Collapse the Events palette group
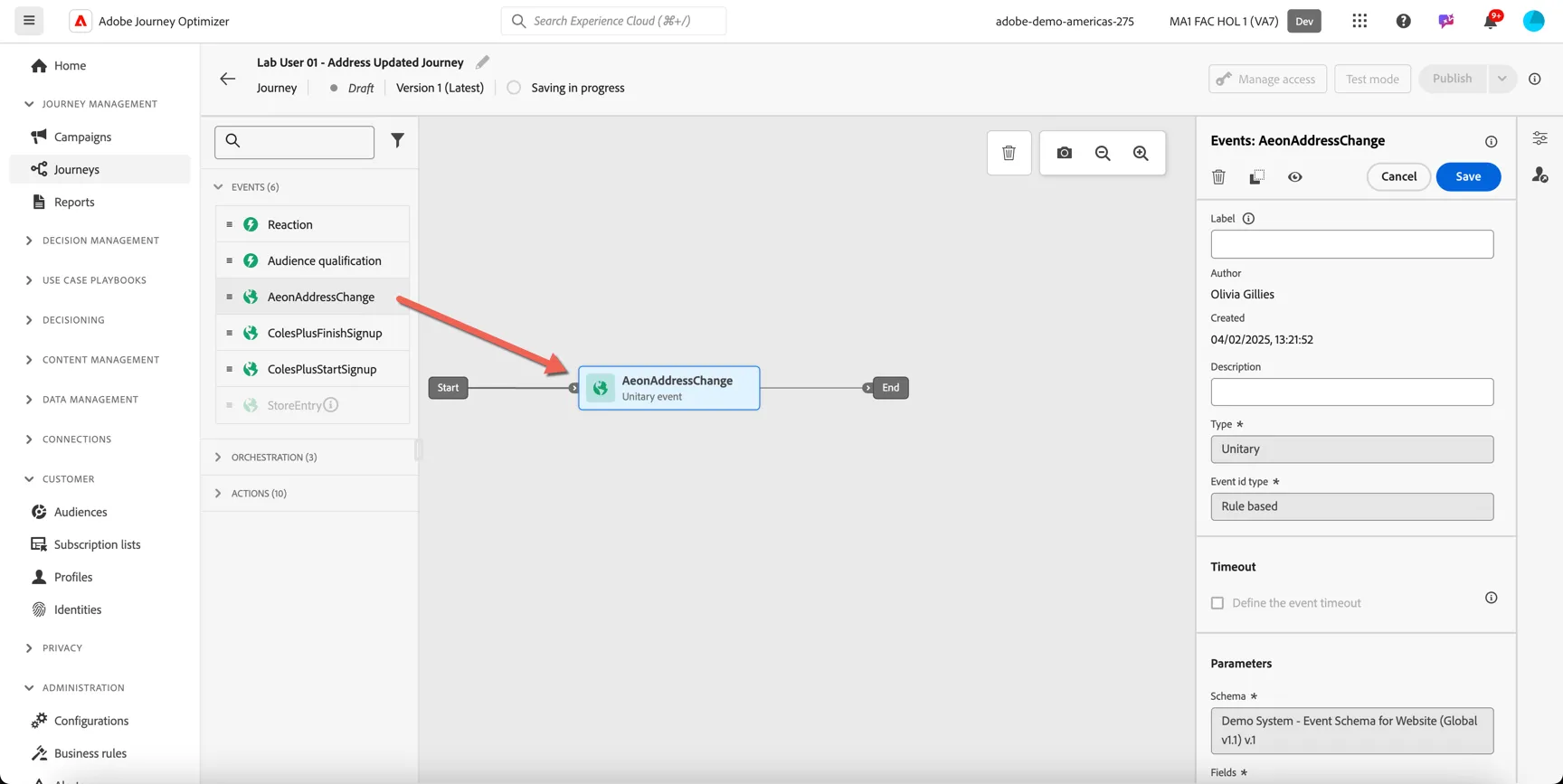 click(218, 187)
